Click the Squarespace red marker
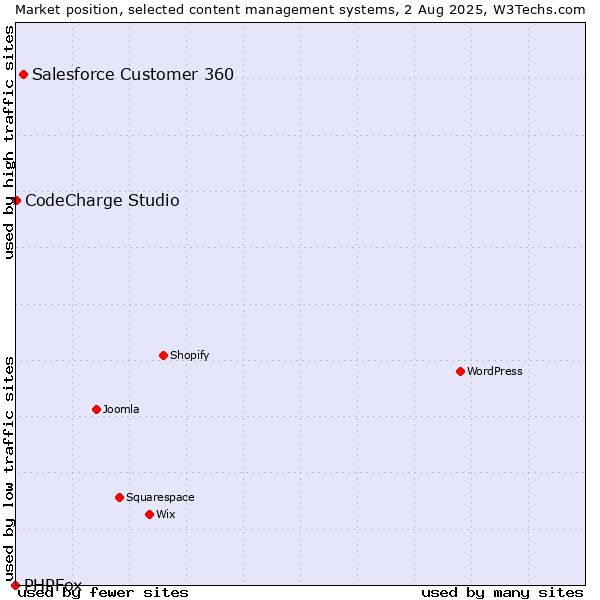Screen dimensions: 600x600 [x=119, y=497]
